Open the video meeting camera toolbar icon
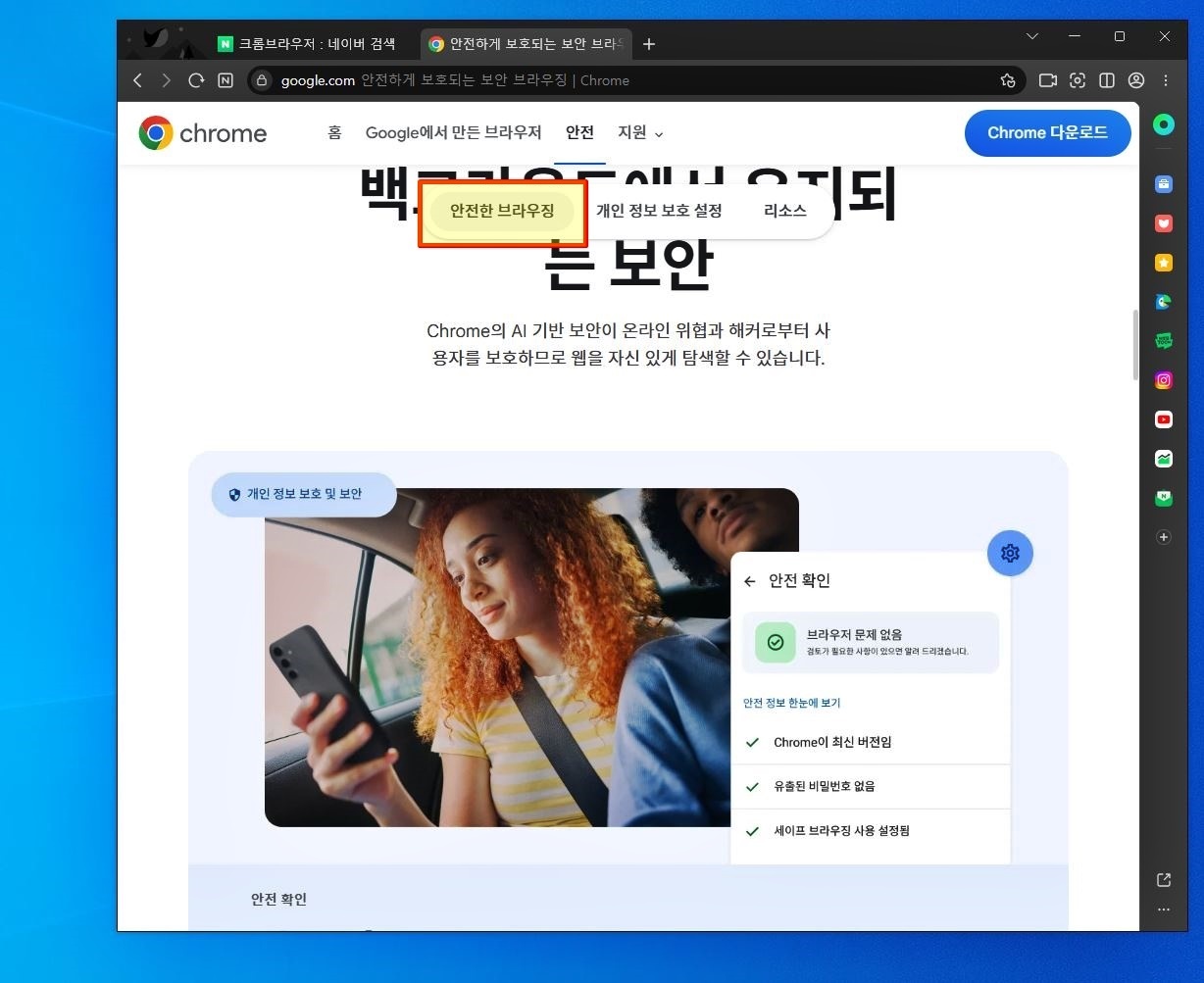This screenshot has width=1204, height=983. pyautogui.click(x=1048, y=80)
